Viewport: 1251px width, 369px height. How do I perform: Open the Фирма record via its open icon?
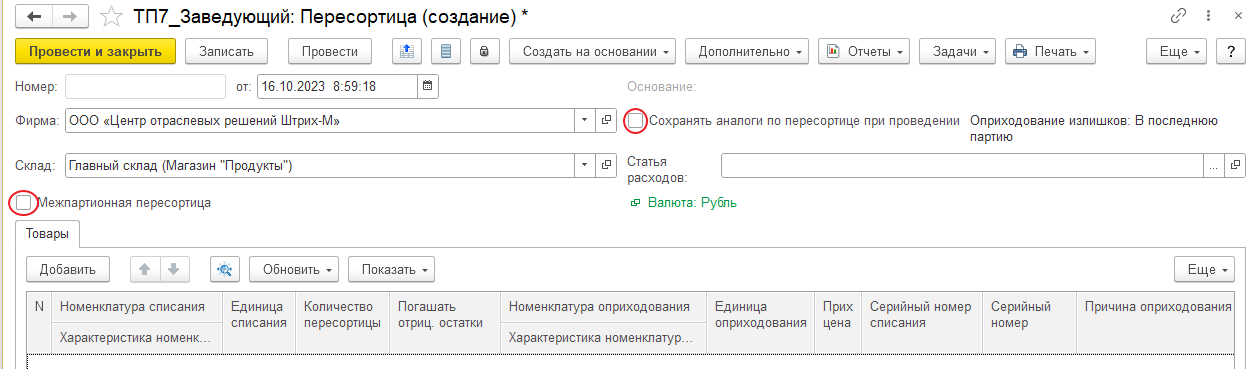[x=606, y=121]
